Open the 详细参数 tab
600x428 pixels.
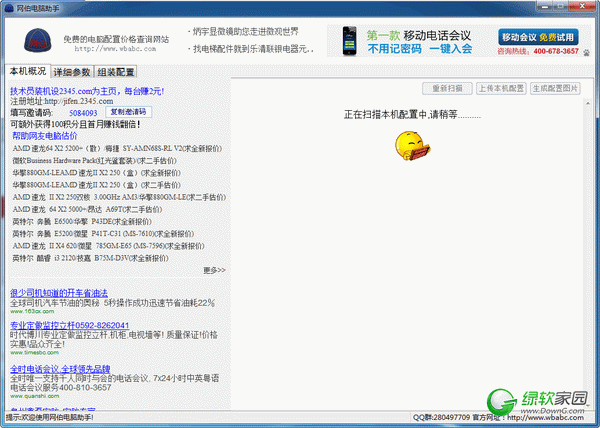72,72
